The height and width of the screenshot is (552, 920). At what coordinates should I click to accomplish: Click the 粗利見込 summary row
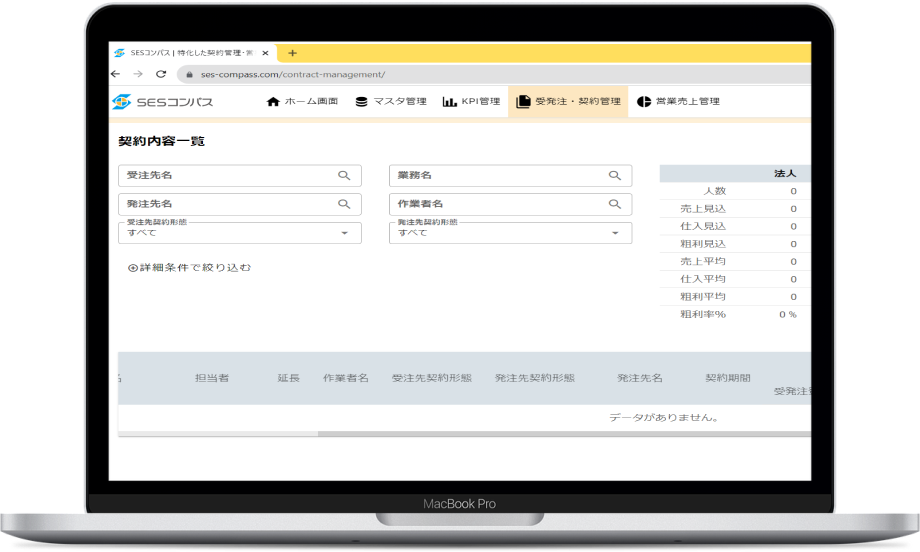(735, 244)
